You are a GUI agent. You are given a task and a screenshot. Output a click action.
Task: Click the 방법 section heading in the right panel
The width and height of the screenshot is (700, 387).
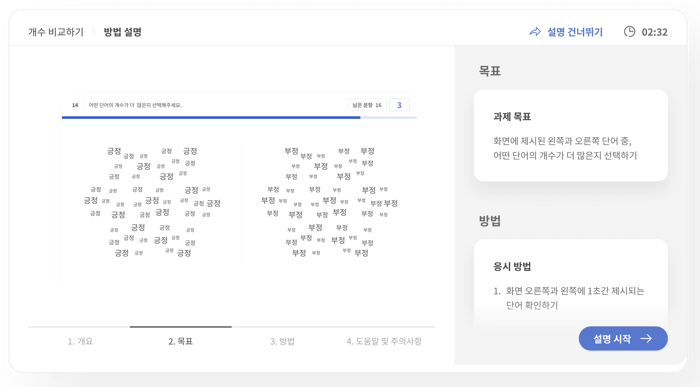pyautogui.click(x=490, y=221)
